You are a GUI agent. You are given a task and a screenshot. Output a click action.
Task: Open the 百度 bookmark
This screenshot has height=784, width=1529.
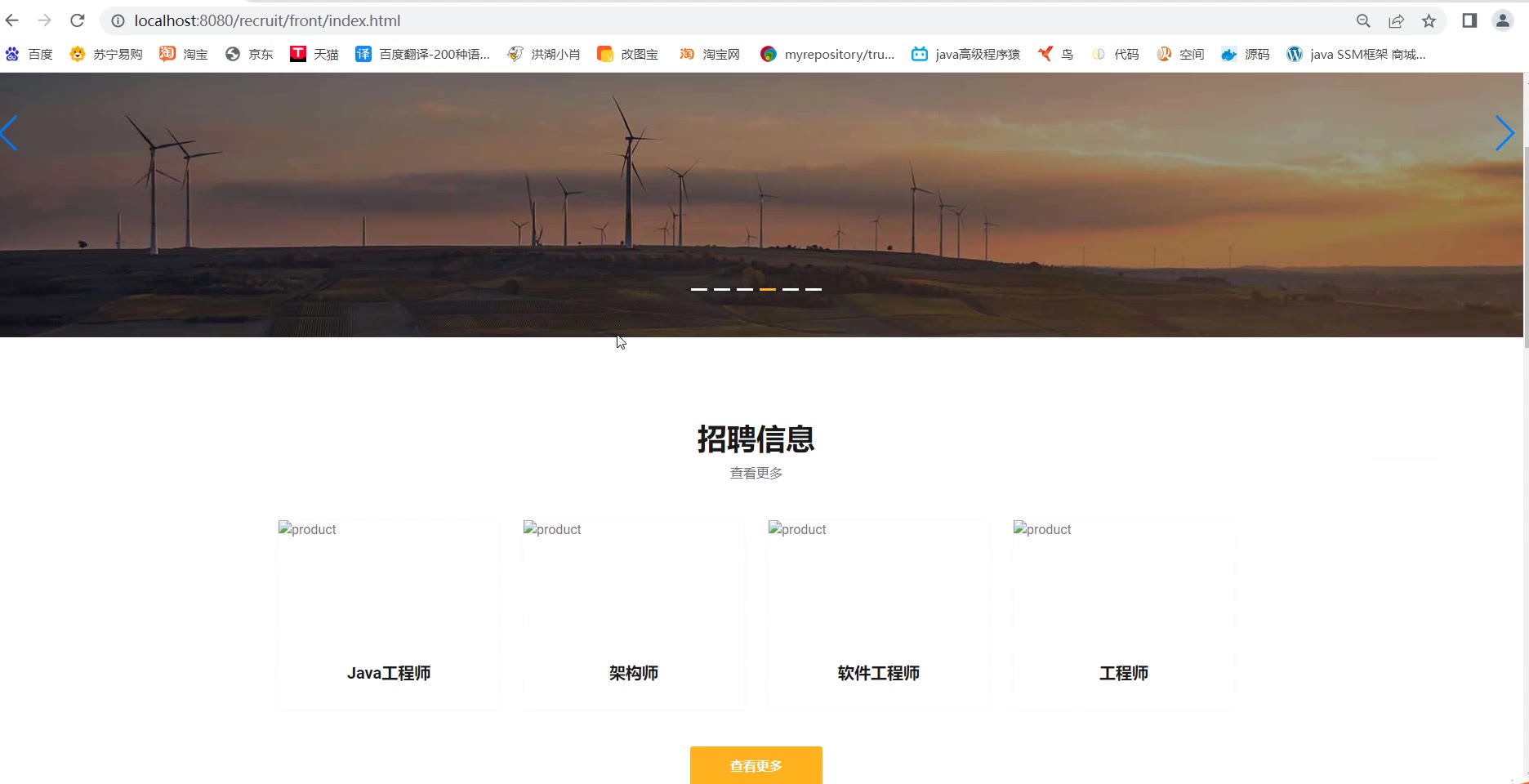tap(29, 54)
